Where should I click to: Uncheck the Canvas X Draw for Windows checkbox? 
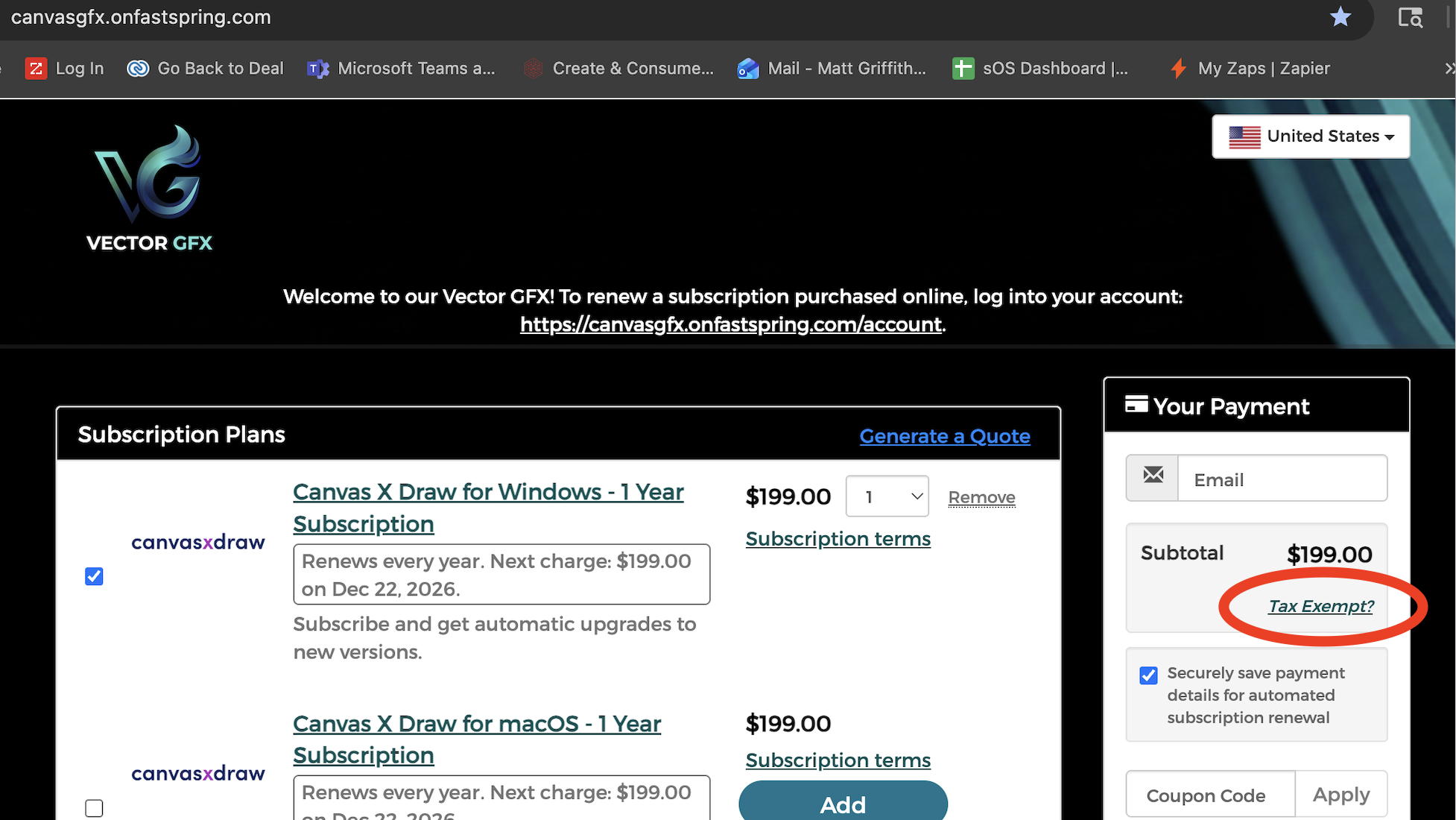point(94,576)
